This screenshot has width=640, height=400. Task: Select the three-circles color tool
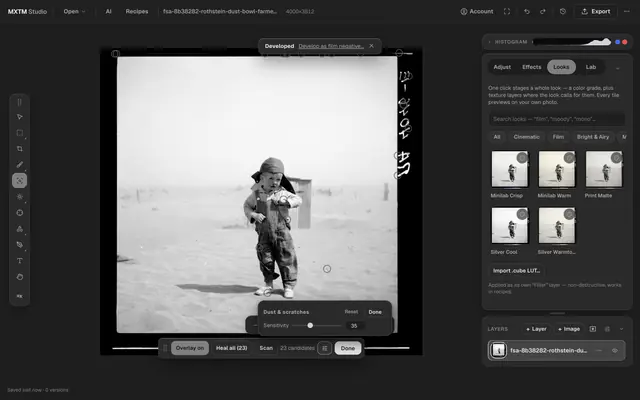coord(20,229)
